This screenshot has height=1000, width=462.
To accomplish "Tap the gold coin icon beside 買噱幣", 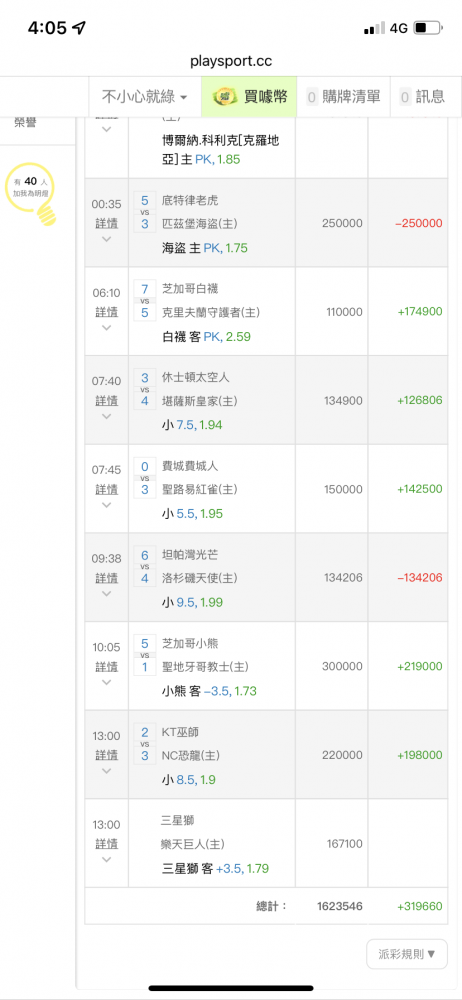I will [225, 97].
